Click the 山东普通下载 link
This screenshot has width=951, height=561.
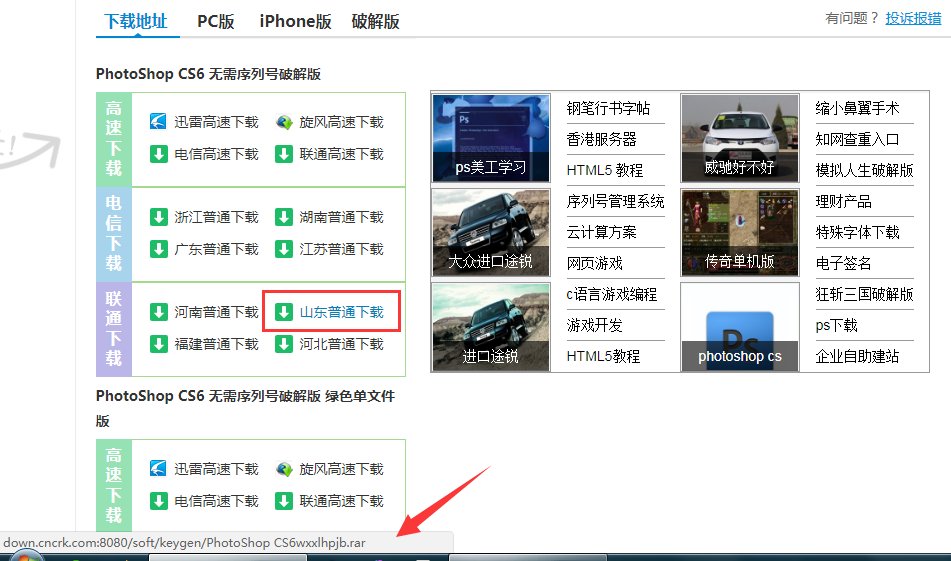(x=341, y=312)
